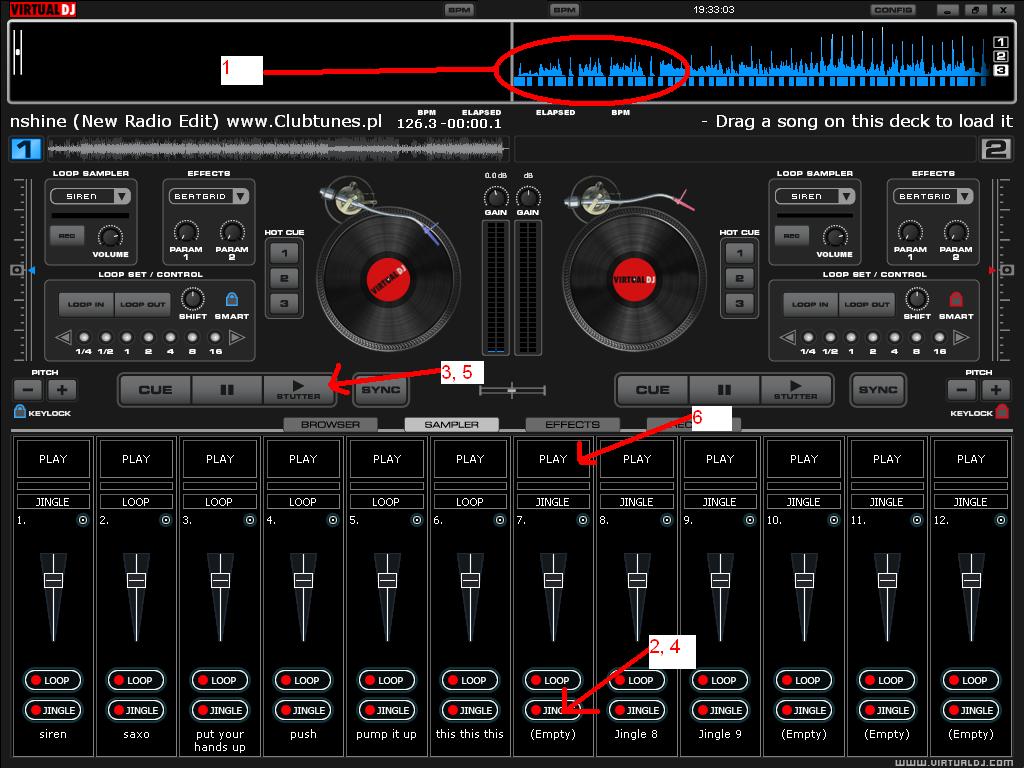Toggle left deck 1-beat loop button
Viewport: 1024px width, 768px height.
tap(127, 338)
